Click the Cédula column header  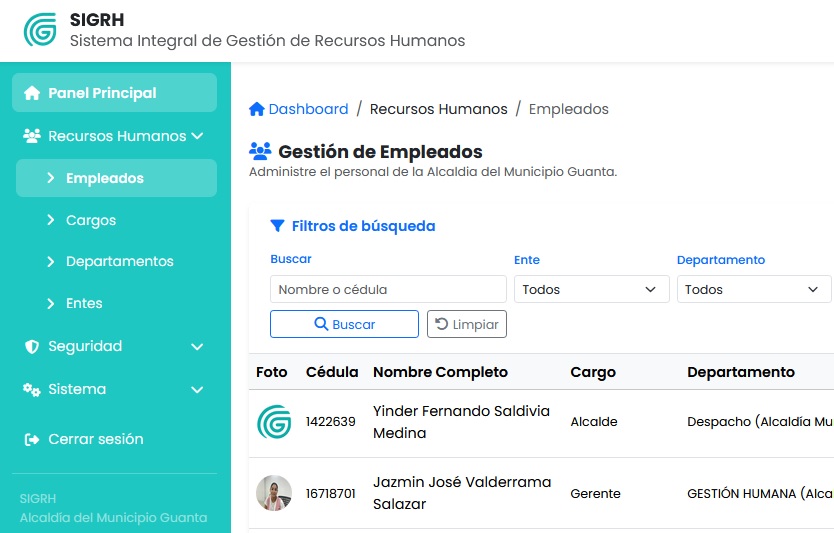point(332,372)
